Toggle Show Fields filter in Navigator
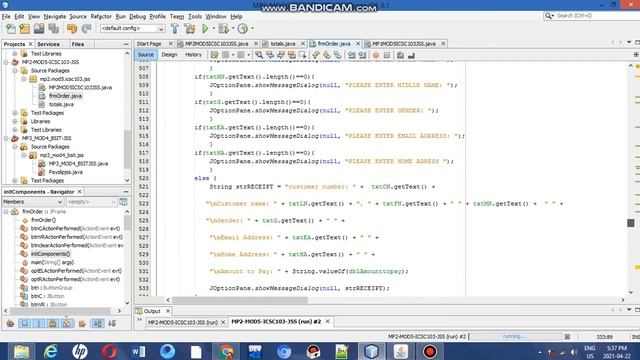This screenshot has height=360, width=640. coord(24,324)
